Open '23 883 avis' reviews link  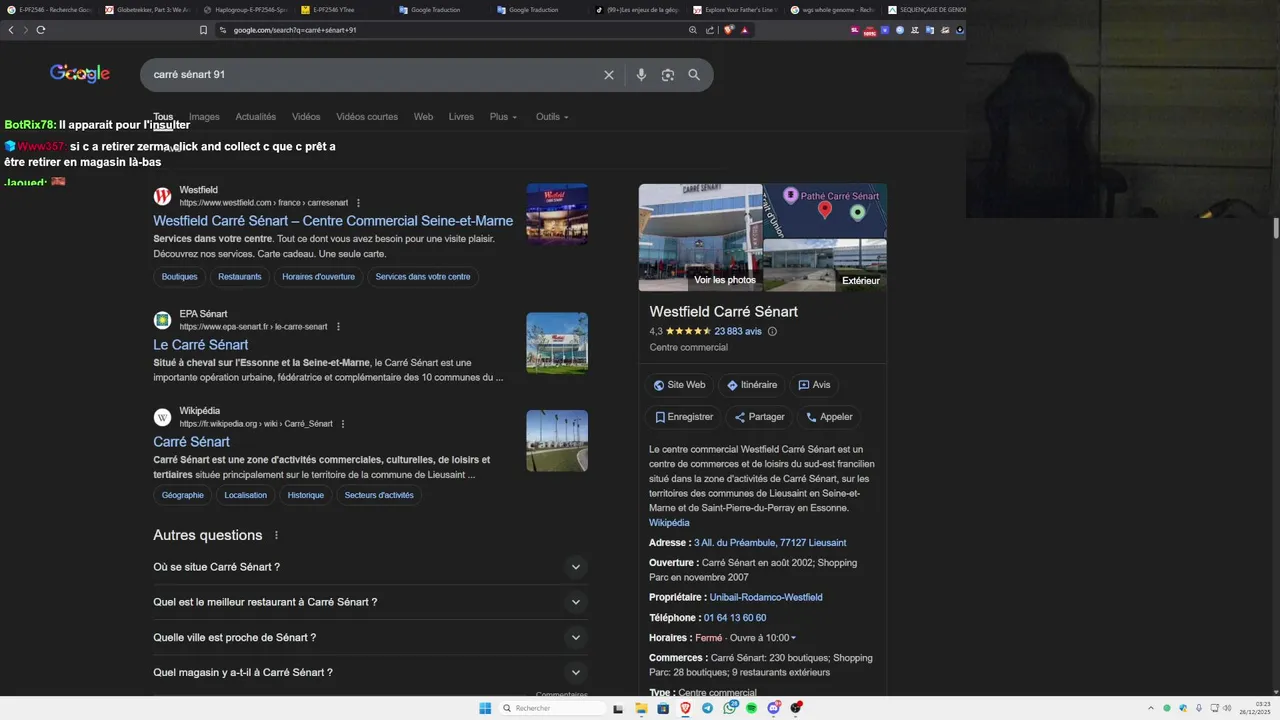[x=738, y=331]
